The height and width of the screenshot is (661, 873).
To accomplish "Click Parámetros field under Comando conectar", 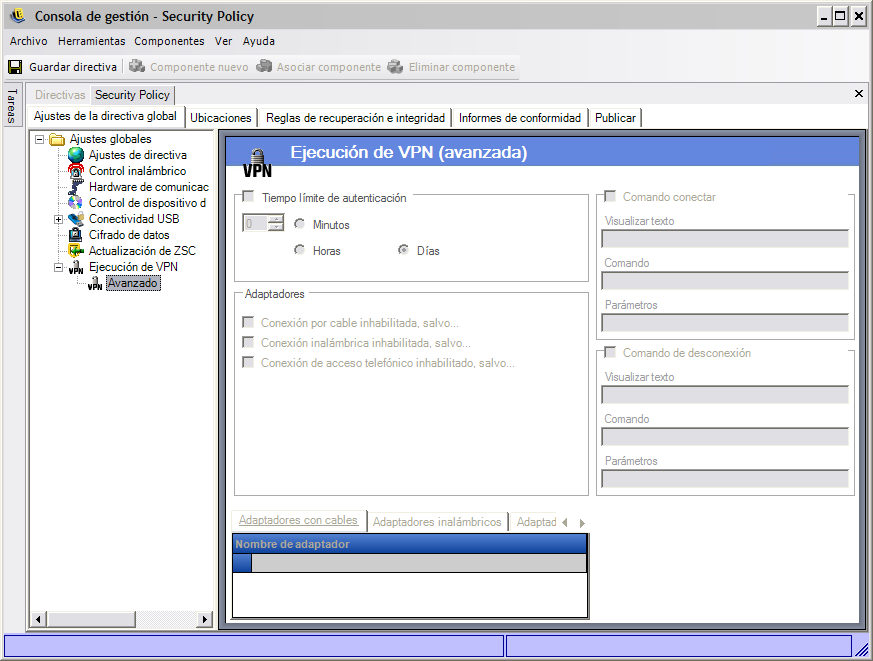I will coord(725,323).
